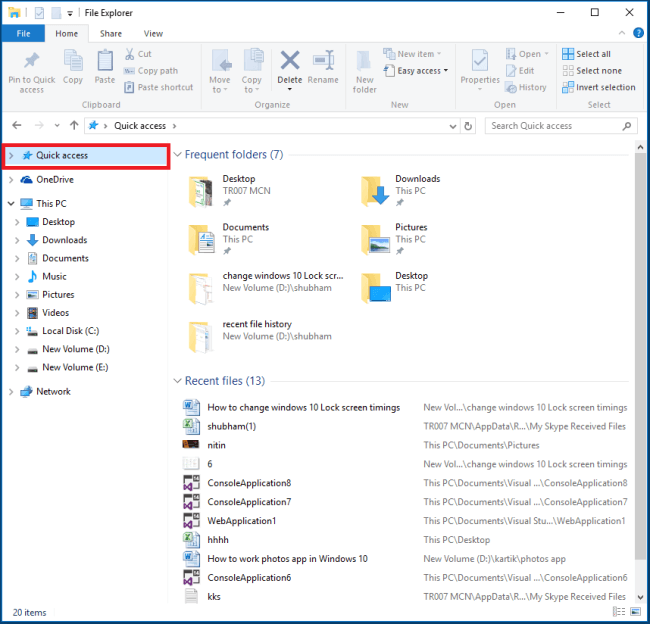
Task: Select the kks recent file
Action: [x=214, y=597]
